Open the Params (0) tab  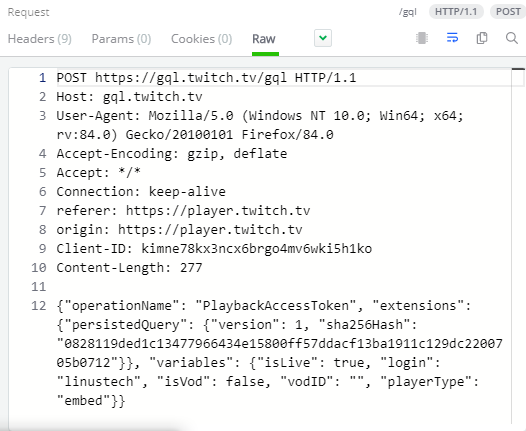tap(121, 39)
